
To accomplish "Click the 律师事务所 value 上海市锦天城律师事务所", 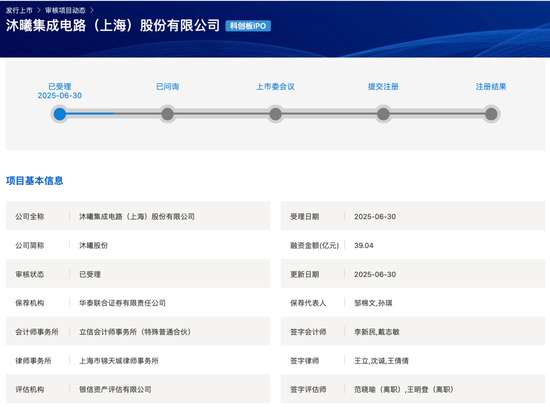I will click(x=119, y=361).
